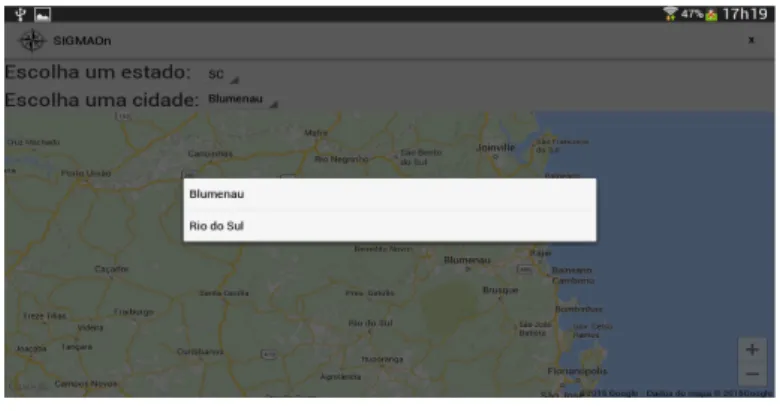
Task: Tap the Joinville city label on map
Action: pyautogui.click(x=495, y=148)
